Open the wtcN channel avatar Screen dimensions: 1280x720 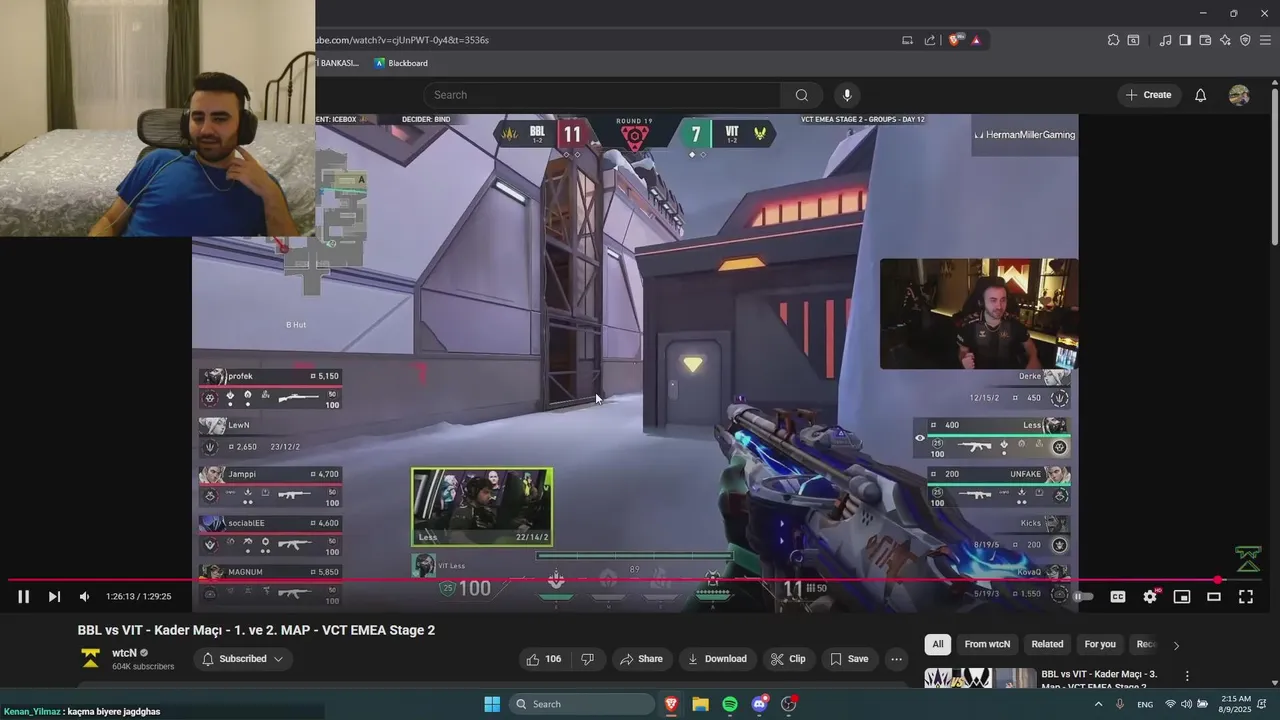pyautogui.click(x=91, y=658)
